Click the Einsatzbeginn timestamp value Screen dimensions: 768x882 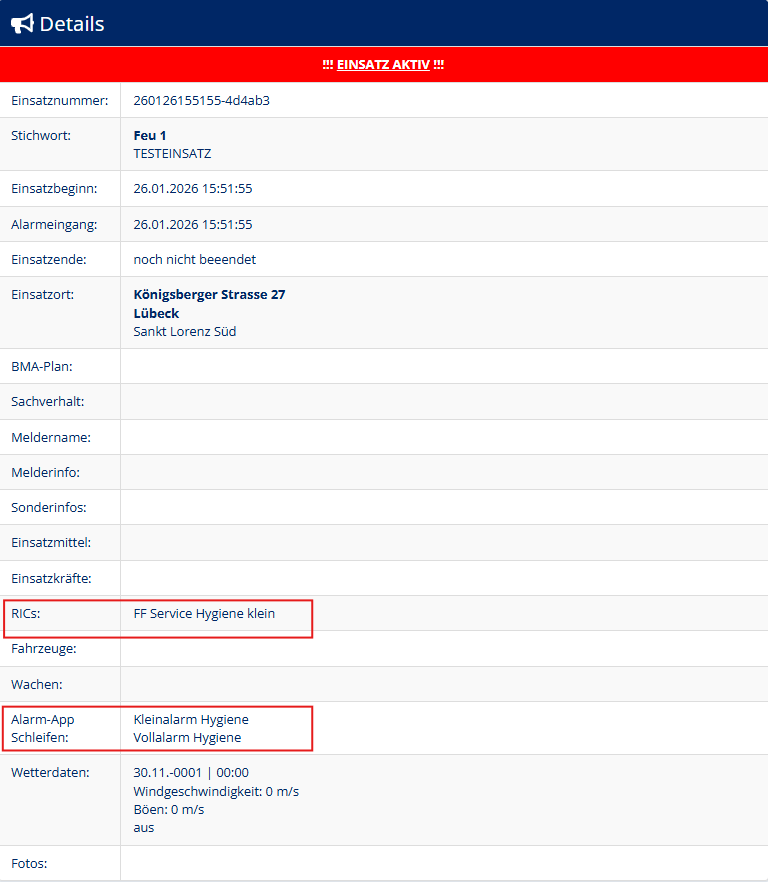tap(192, 188)
